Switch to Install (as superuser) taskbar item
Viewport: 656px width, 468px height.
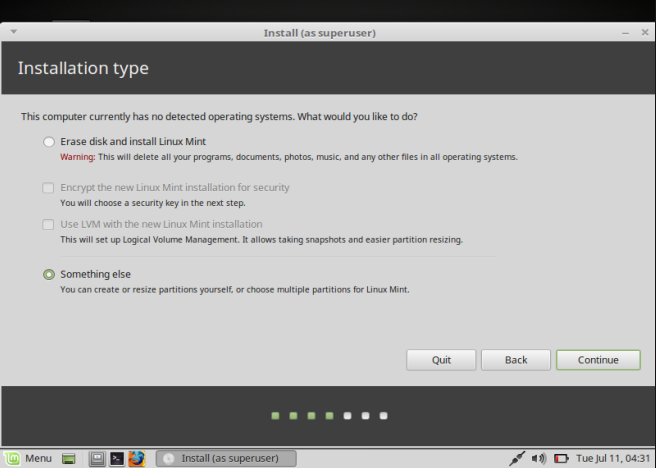point(226,458)
